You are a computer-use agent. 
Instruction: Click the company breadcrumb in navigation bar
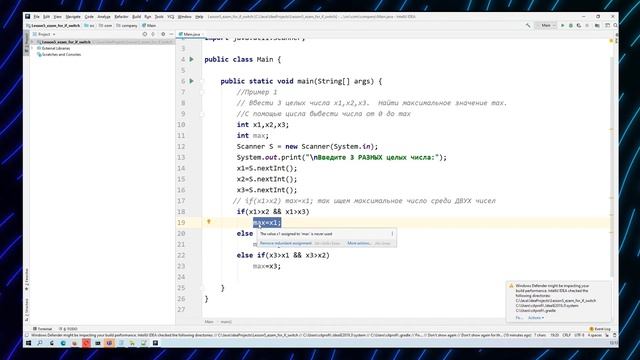click(127, 25)
